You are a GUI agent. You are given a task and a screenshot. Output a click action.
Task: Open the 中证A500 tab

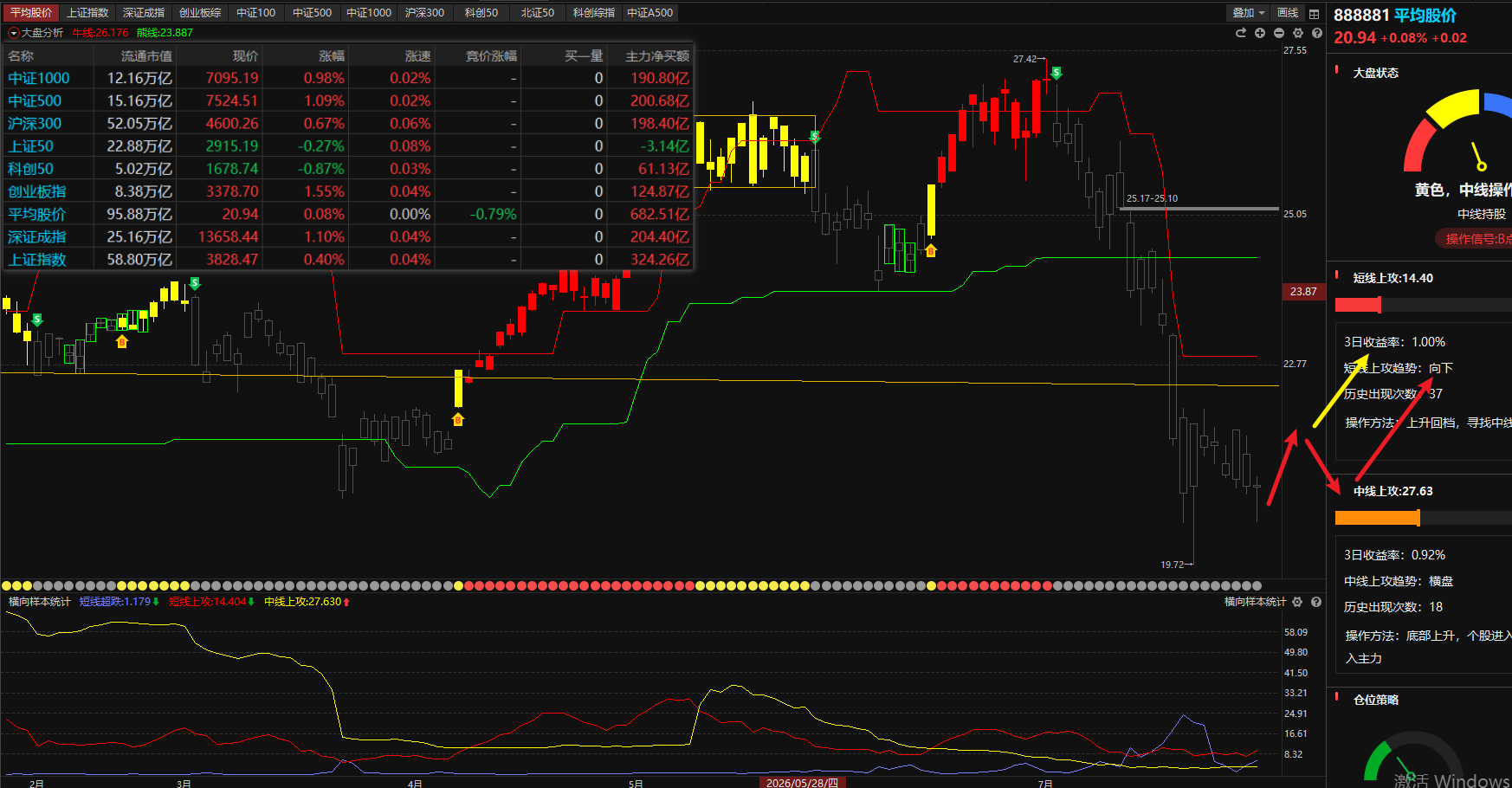650,13
